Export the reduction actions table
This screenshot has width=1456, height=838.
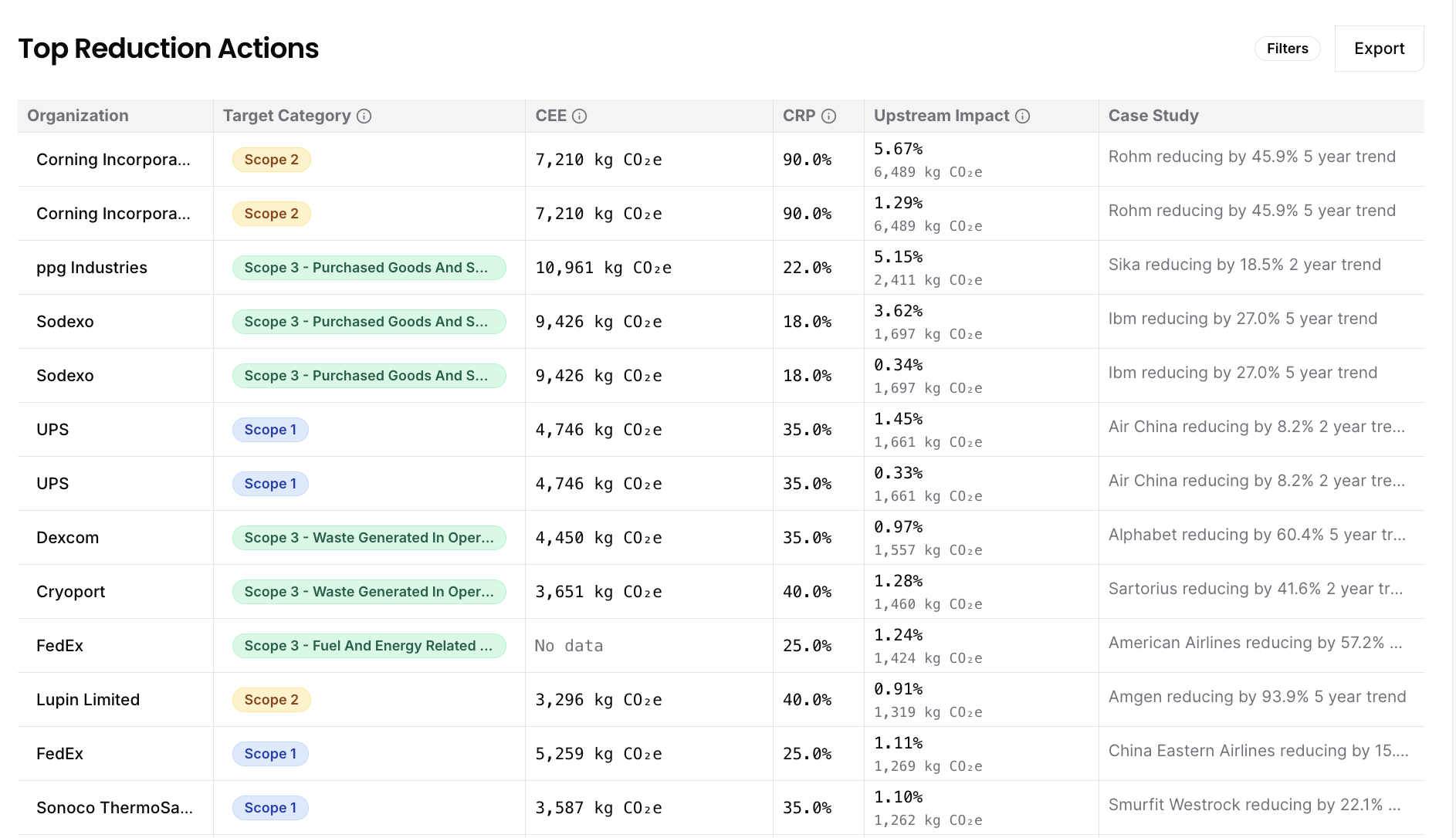pyautogui.click(x=1379, y=49)
